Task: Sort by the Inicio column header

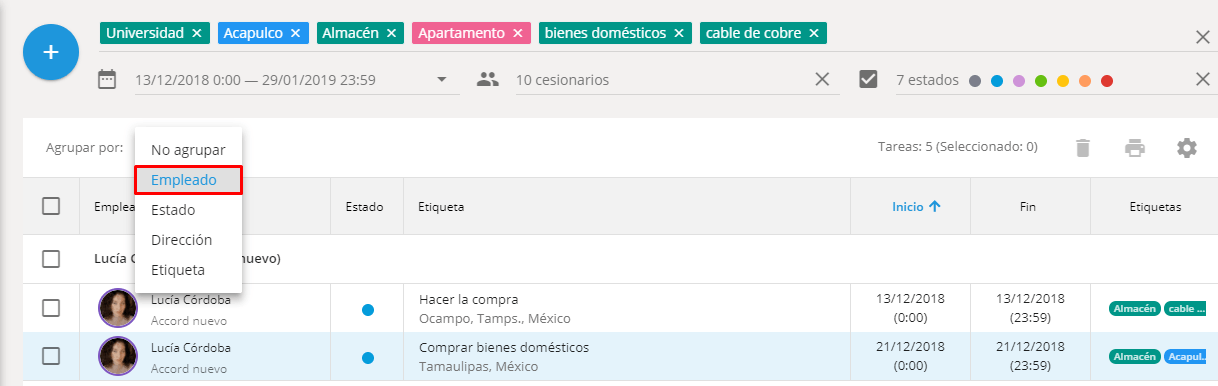Action: click(x=917, y=207)
